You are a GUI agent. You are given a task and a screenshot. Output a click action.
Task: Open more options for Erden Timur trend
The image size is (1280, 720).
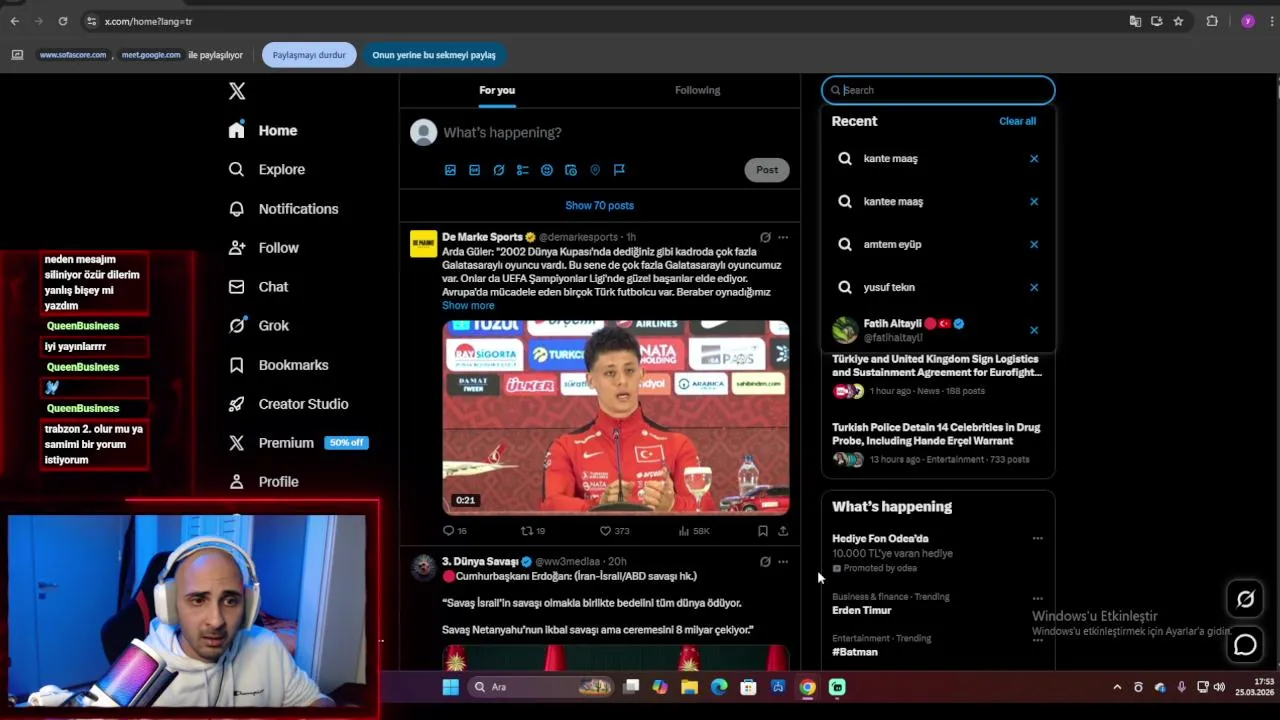[1037, 598]
